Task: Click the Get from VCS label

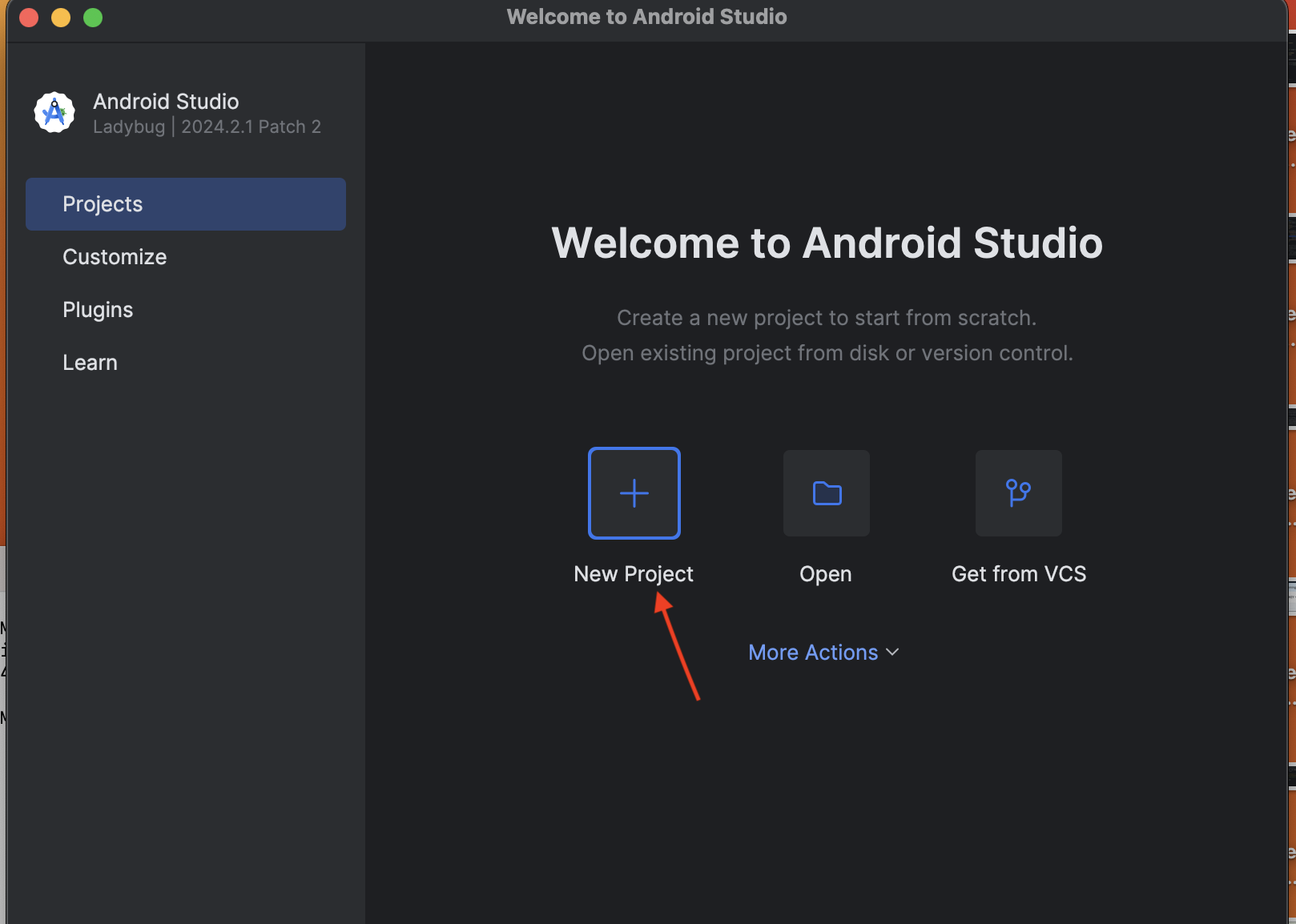Action: pos(1019,574)
